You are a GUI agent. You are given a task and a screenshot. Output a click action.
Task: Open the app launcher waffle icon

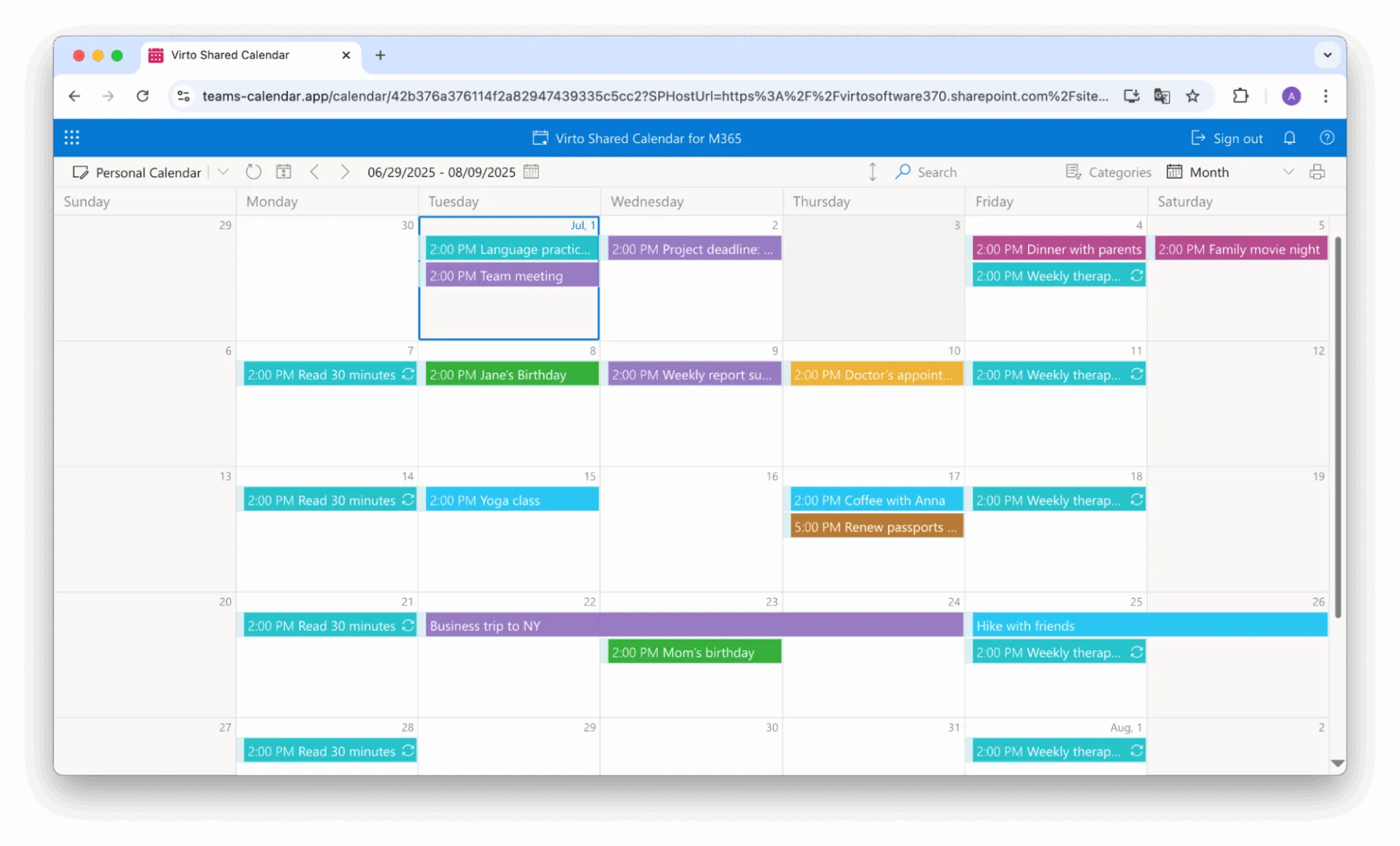pos(71,137)
